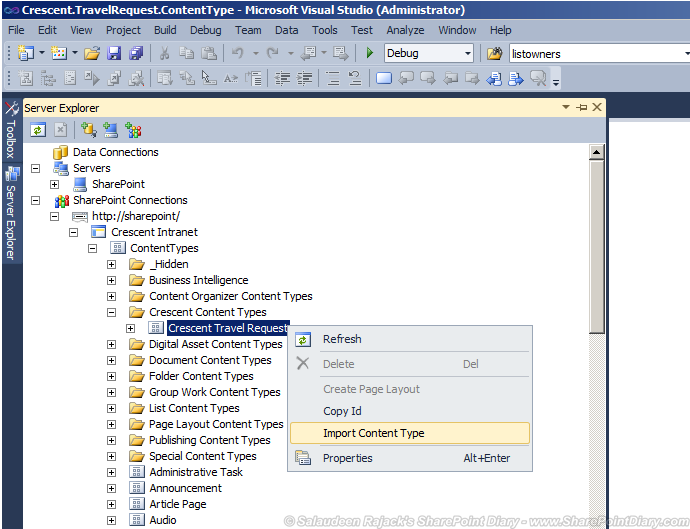690x529 pixels.
Task: Select the Announcement content type
Action: (185, 489)
